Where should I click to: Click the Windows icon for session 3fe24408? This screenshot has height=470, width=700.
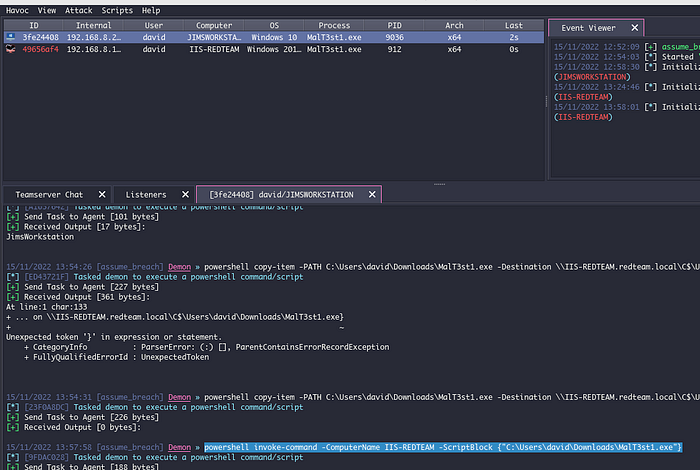[11, 37]
